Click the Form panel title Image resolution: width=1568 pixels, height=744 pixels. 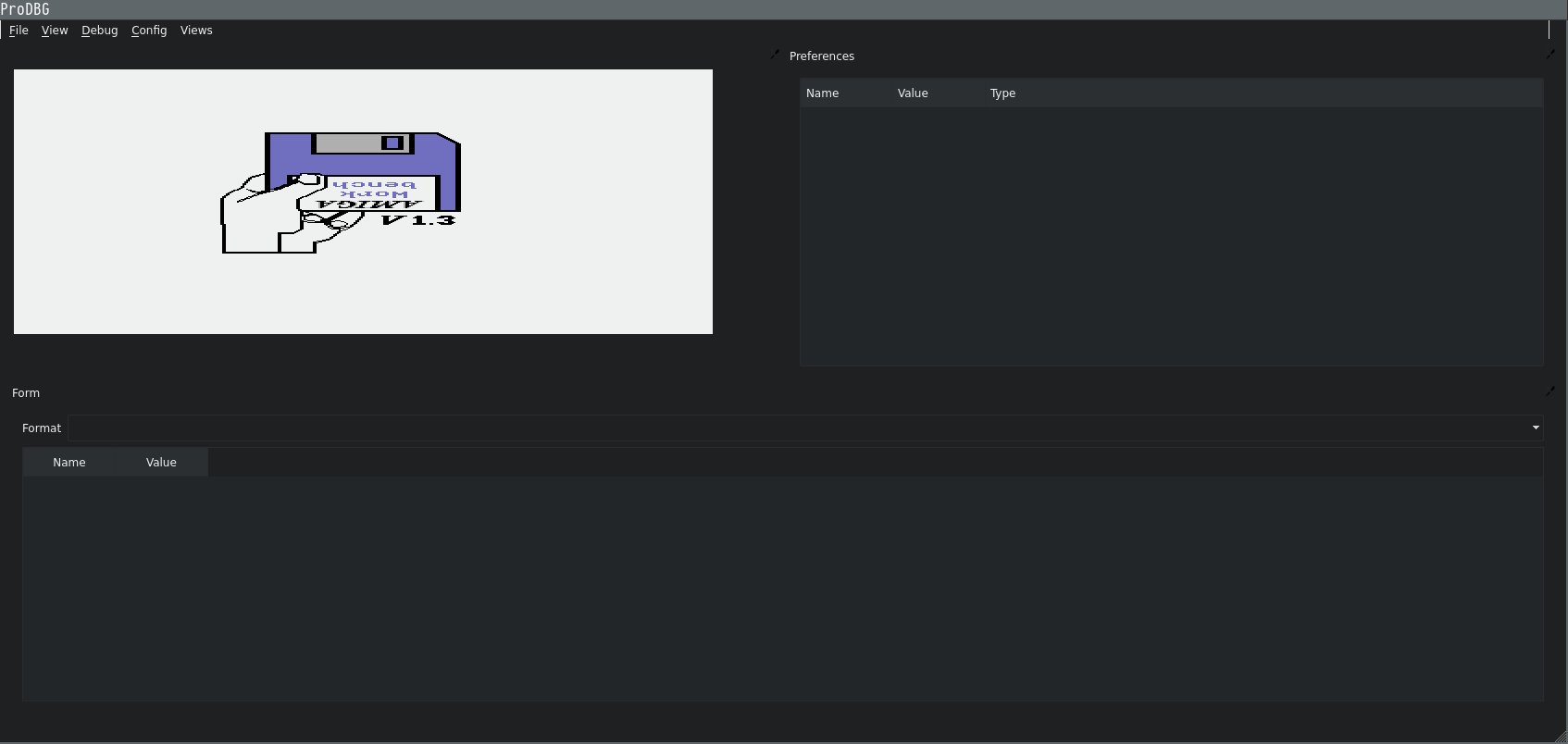pyautogui.click(x=26, y=393)
